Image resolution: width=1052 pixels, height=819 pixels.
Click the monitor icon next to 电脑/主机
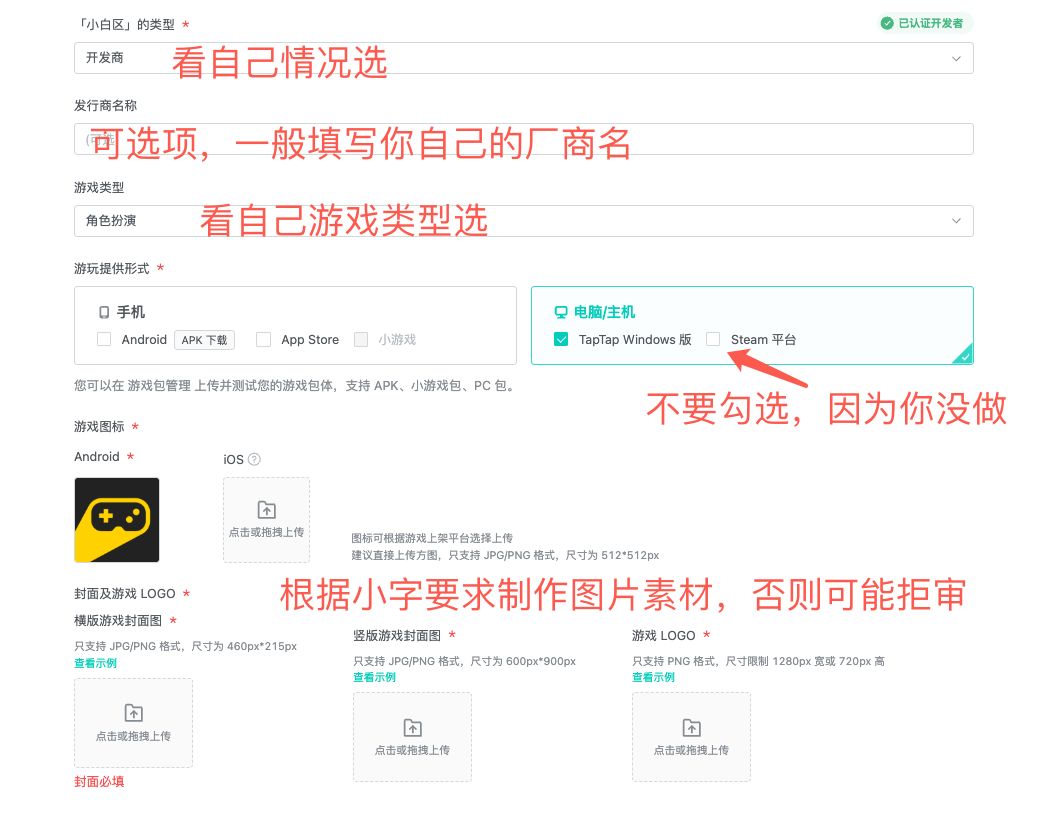click(x=561, y=312)
